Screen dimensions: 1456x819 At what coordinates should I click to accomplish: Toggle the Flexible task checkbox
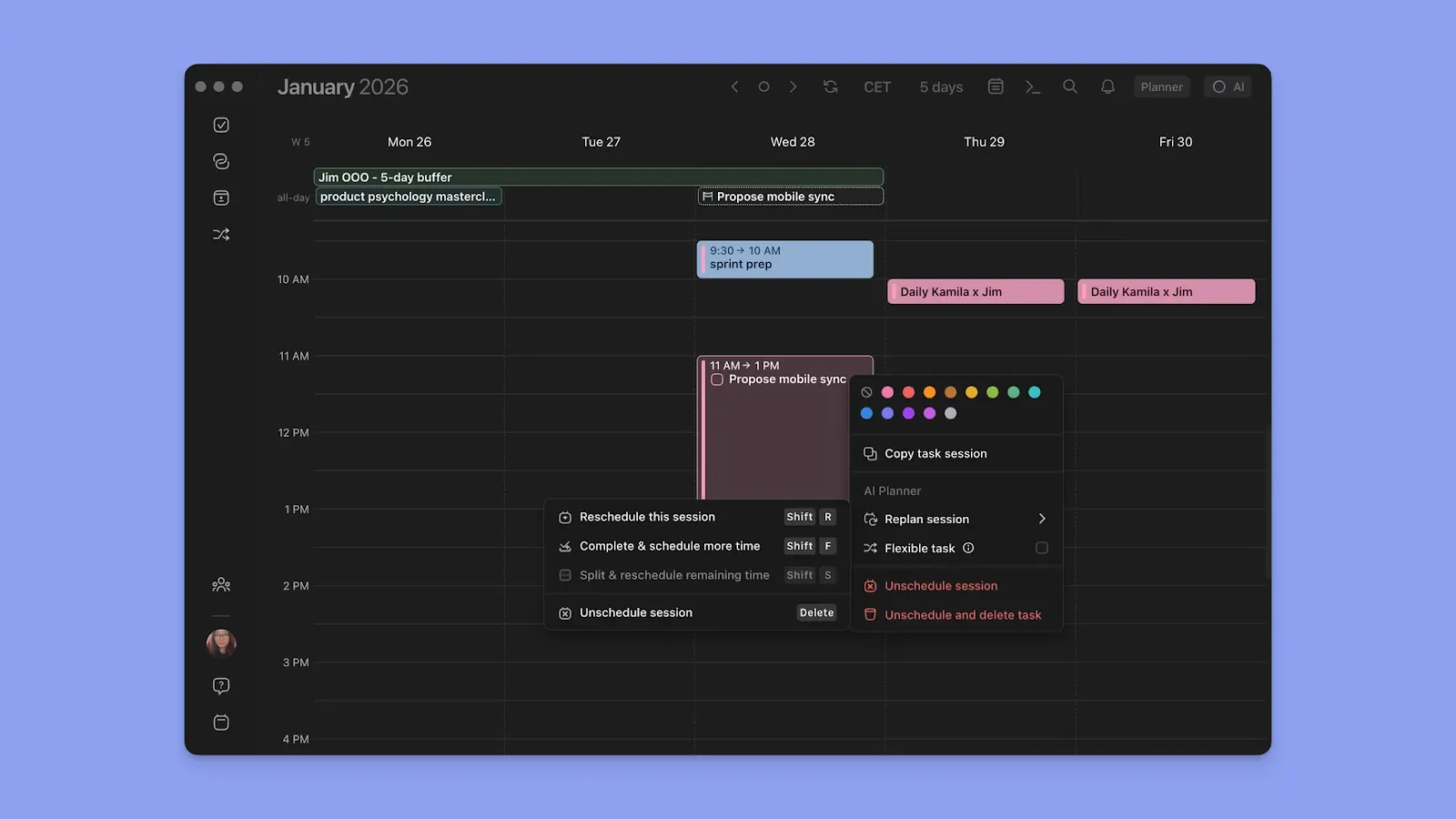pyautogui.click(x=1041, y=548)
